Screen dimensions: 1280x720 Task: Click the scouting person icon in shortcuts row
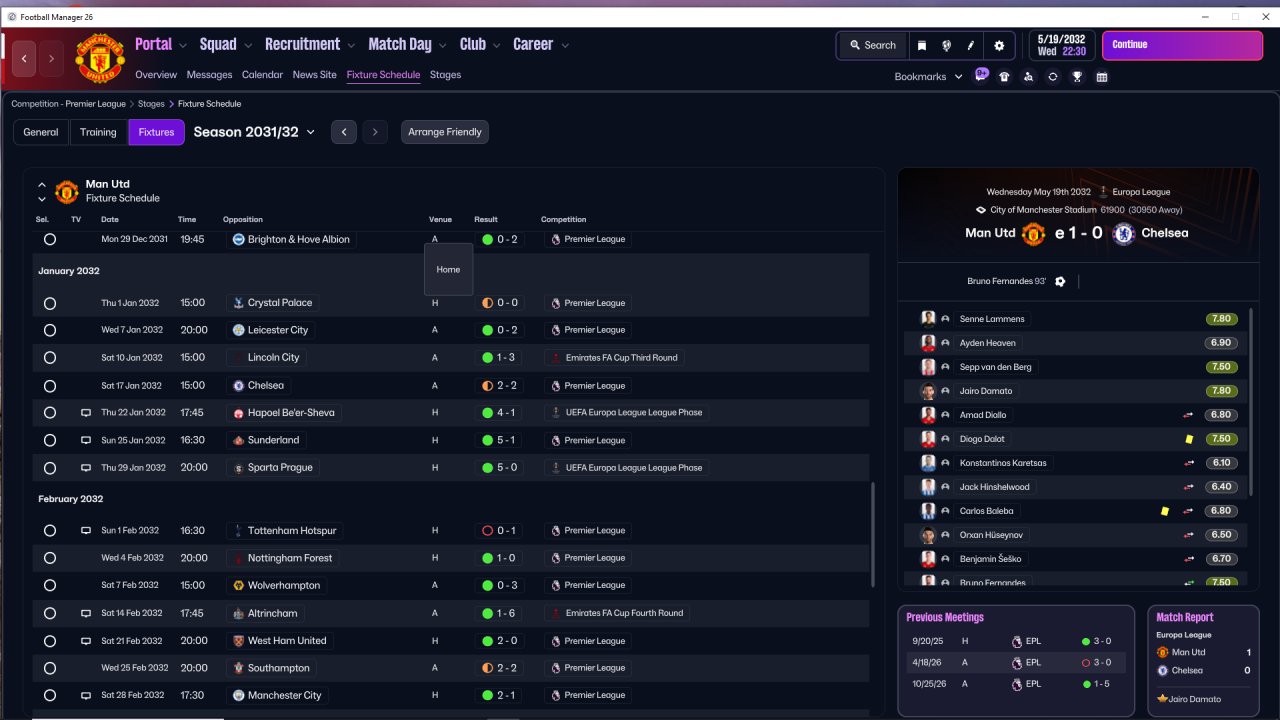tap(1028, 77)
